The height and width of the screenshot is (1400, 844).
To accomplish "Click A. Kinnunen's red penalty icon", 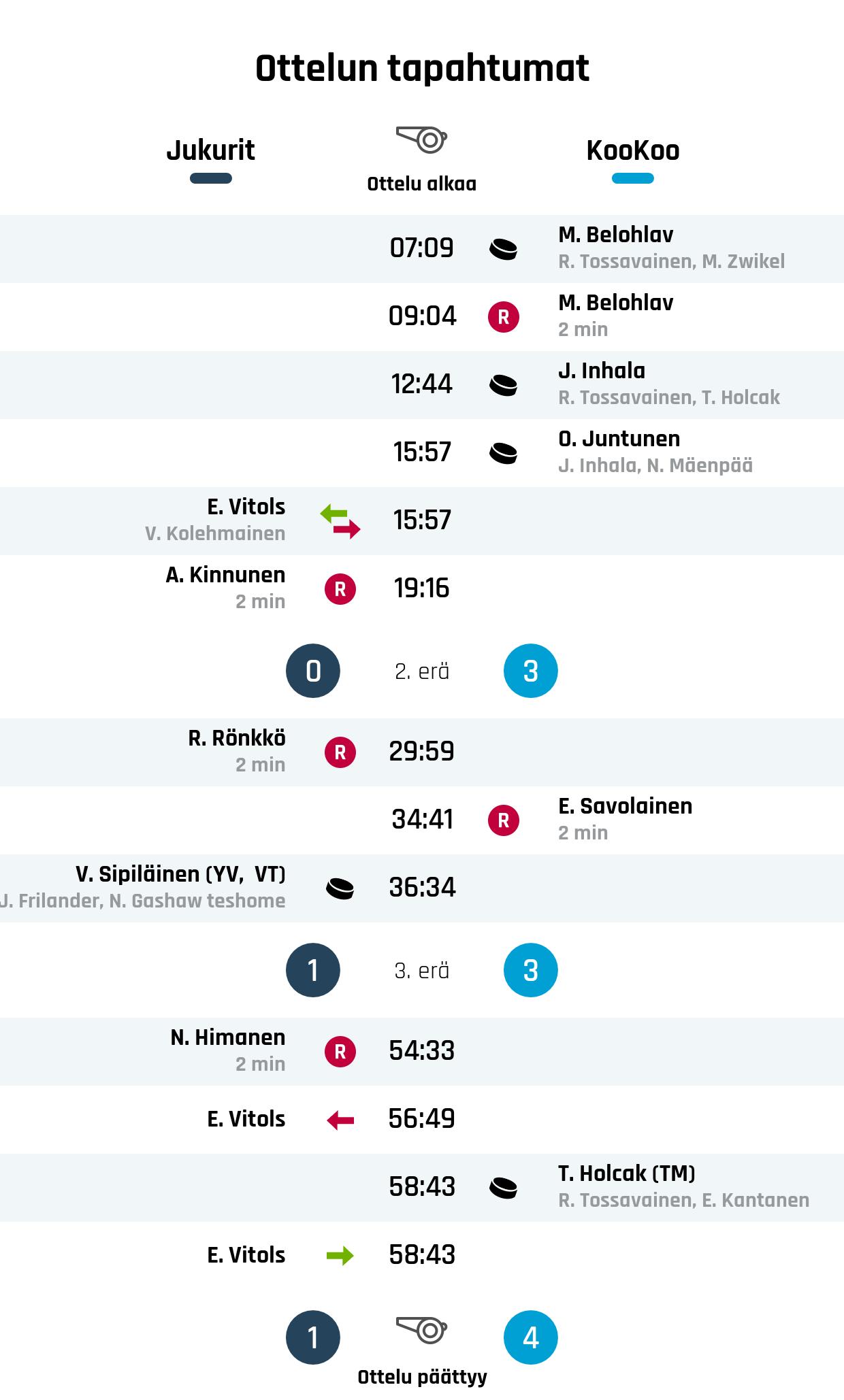I will point(340,589).
